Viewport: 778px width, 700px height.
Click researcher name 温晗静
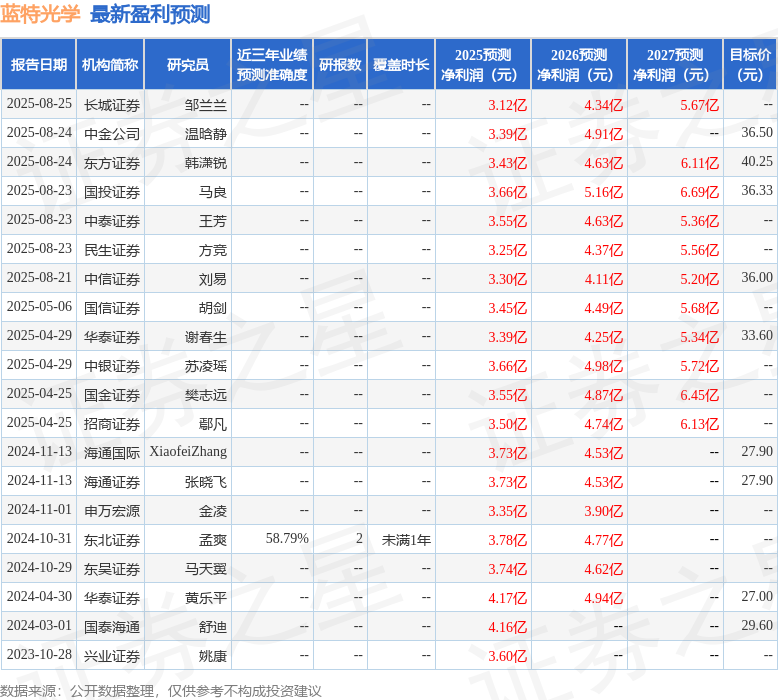pos(205,134)
